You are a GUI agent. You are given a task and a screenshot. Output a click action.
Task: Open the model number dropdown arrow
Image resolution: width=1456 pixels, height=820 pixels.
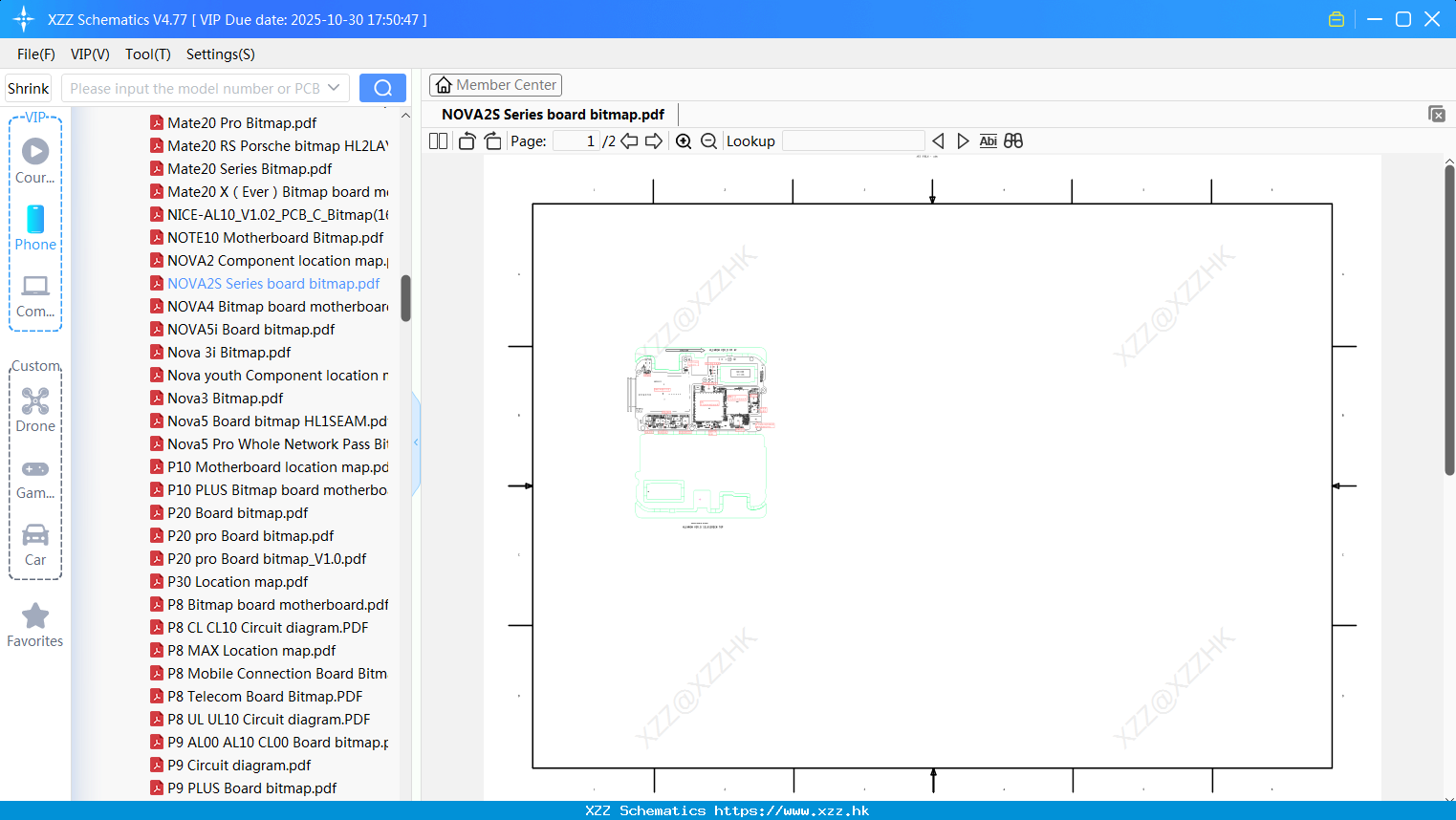(334, 88)
